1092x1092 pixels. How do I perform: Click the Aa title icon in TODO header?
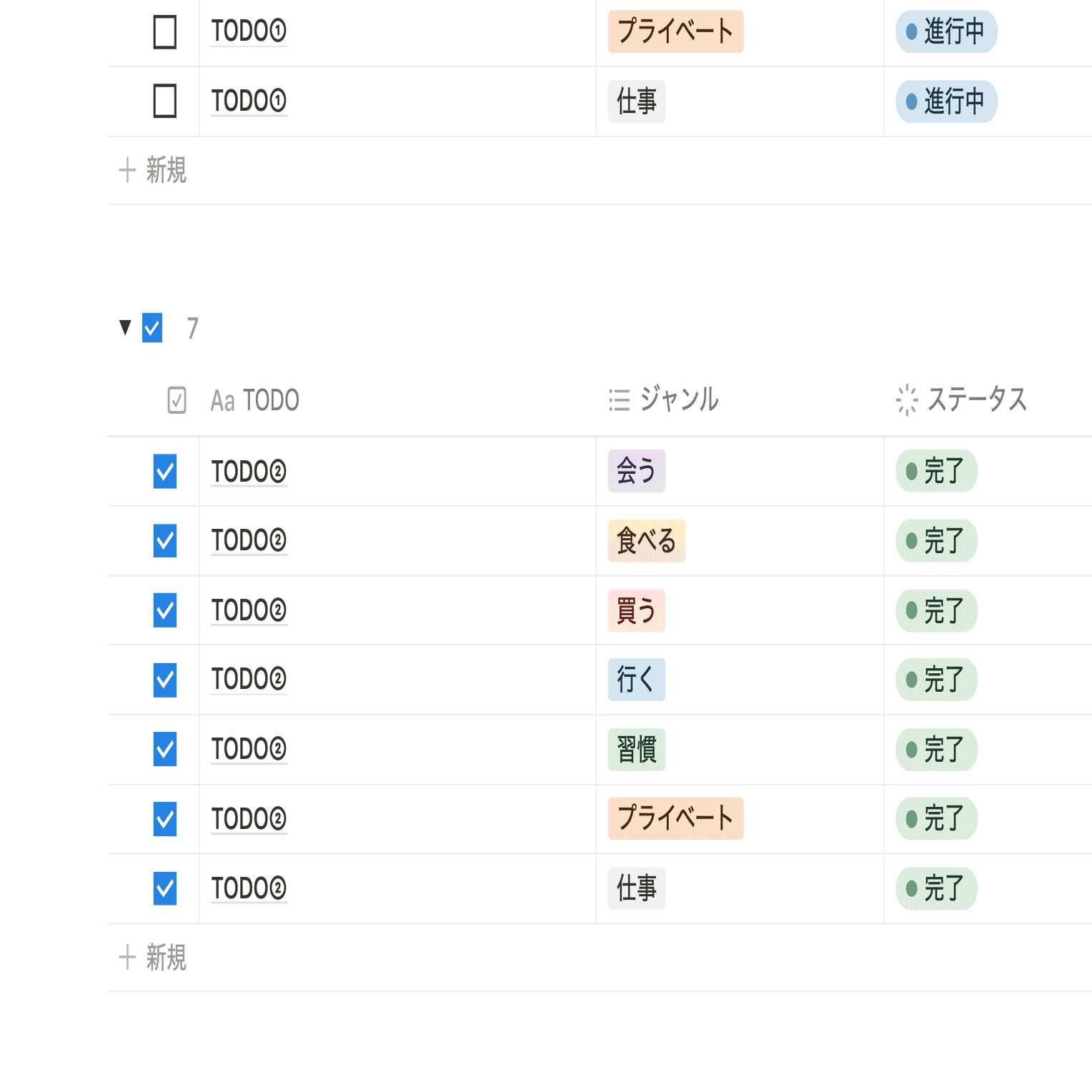point(222,401)
